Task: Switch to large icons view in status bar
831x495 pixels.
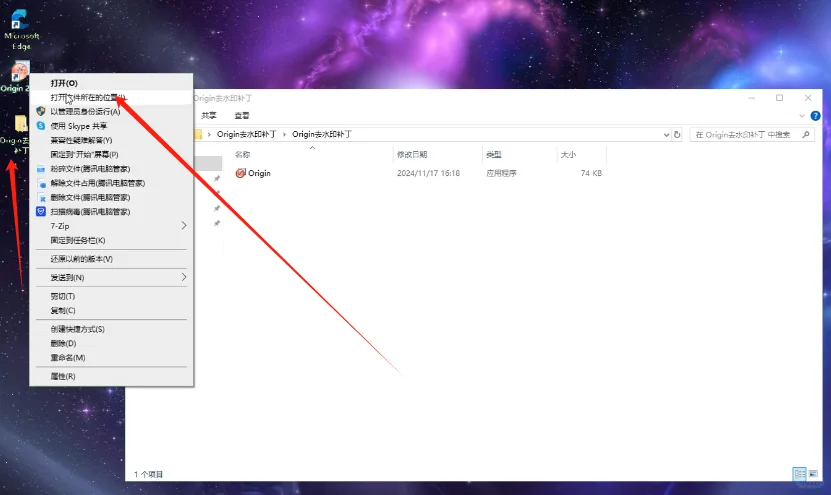Action: pyautogui.click(x=813, y=473)
